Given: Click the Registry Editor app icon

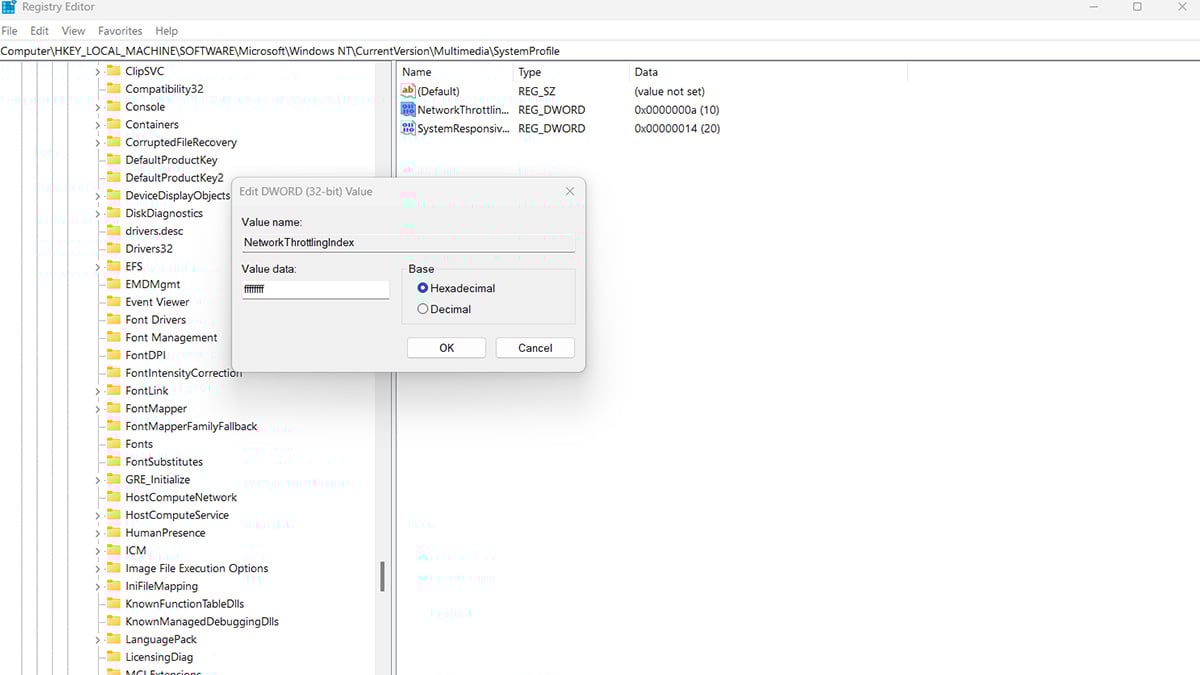Looking at the screenshot, I should click(x=9, y=7).
